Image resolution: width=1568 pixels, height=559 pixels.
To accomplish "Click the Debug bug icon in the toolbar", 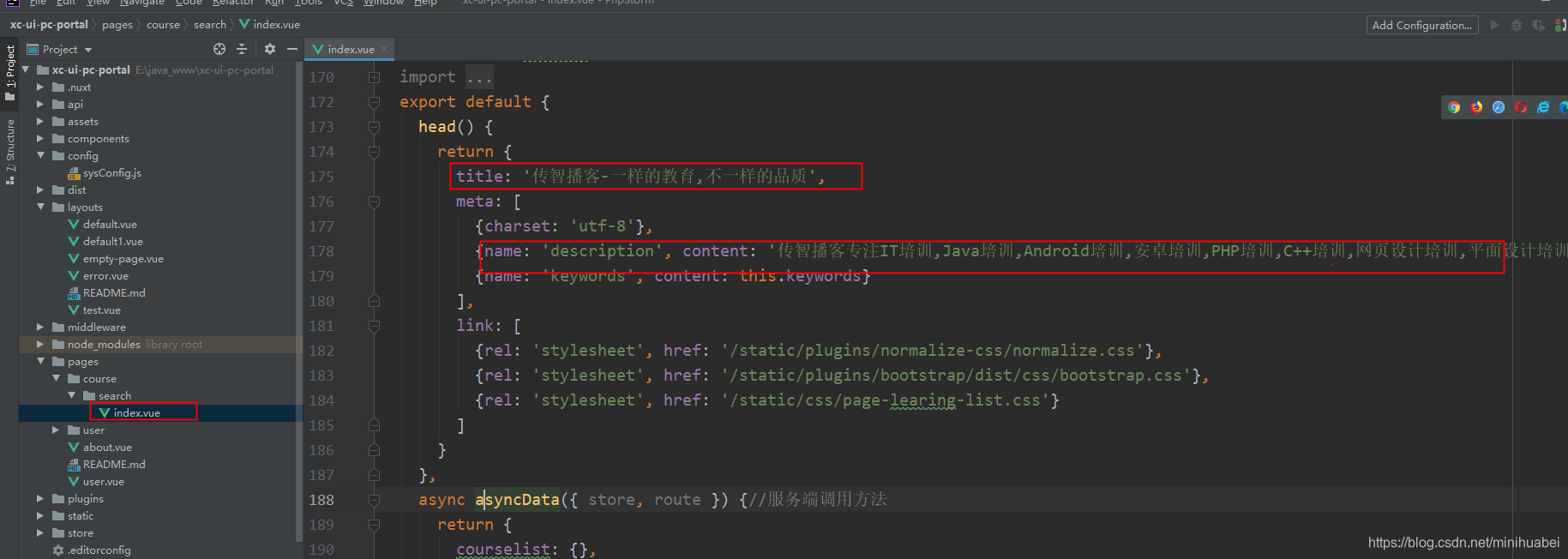I will tap(1516, 25).
